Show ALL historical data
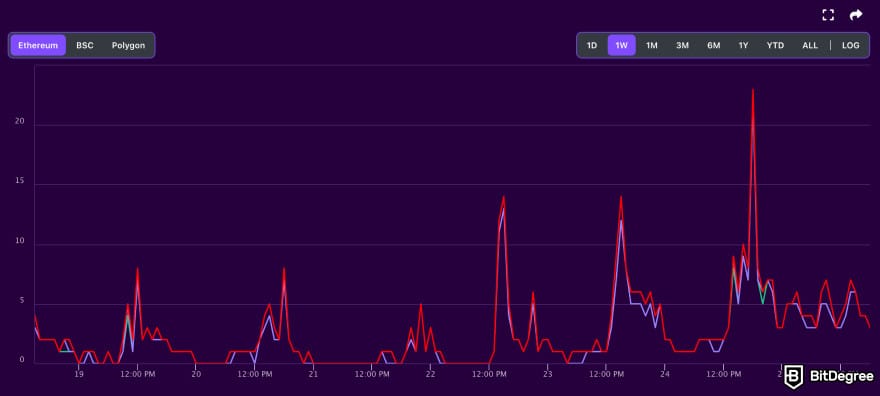The width and height of the screenshot is (880, 396). [x=810, y=45]
